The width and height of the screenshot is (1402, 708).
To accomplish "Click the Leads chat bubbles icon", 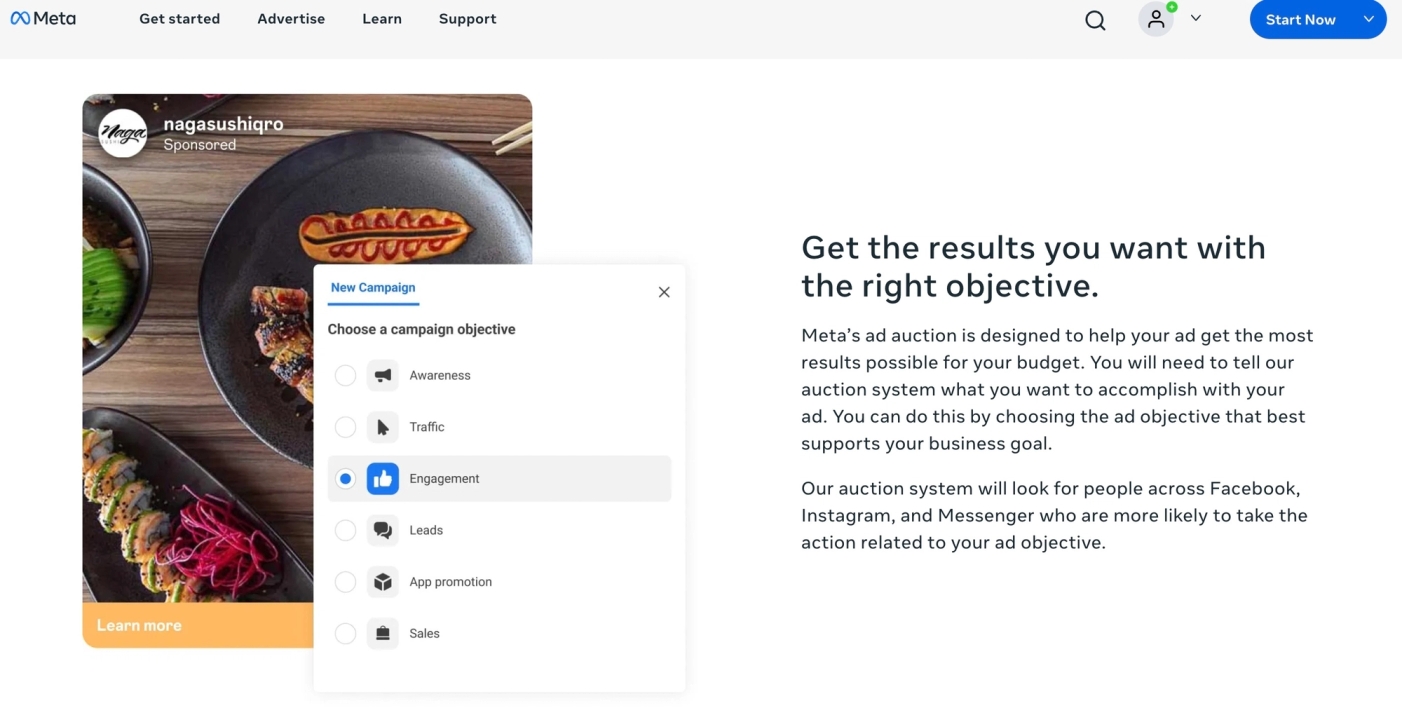I will (x=383, y=530).
